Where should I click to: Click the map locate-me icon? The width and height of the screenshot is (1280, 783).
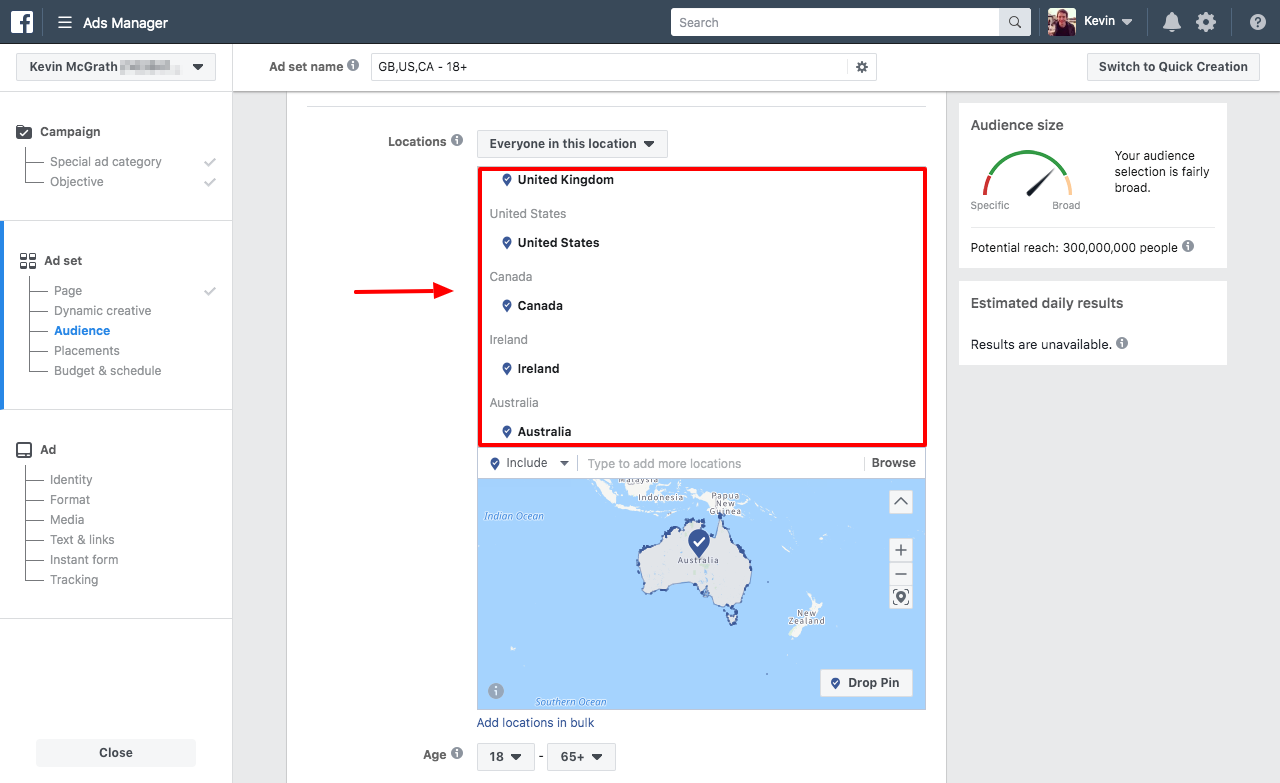(901, 597)
